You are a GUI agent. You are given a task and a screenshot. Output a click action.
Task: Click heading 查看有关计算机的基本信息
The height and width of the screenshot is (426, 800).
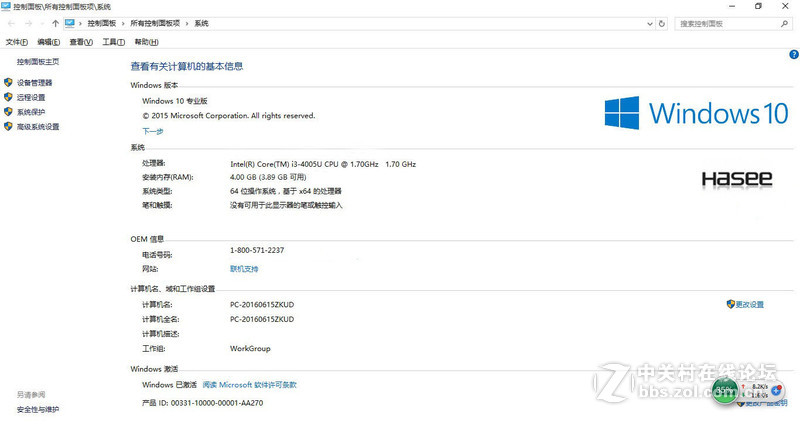(187, 66)
